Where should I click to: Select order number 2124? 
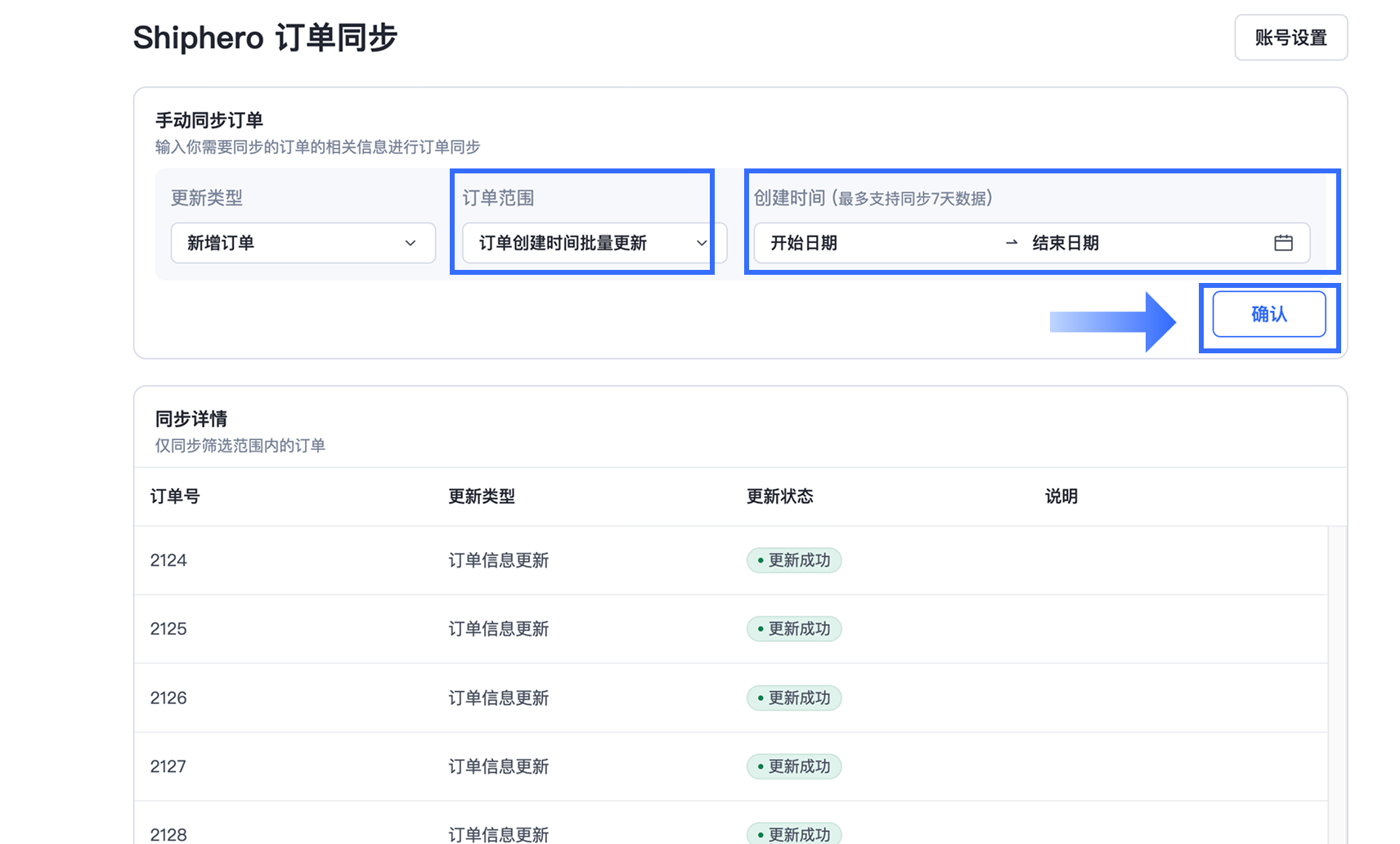(x=168, y=560)
